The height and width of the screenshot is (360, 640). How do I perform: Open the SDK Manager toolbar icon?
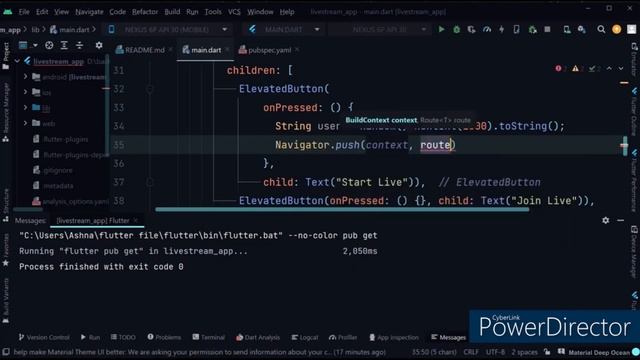click(582, 29)
